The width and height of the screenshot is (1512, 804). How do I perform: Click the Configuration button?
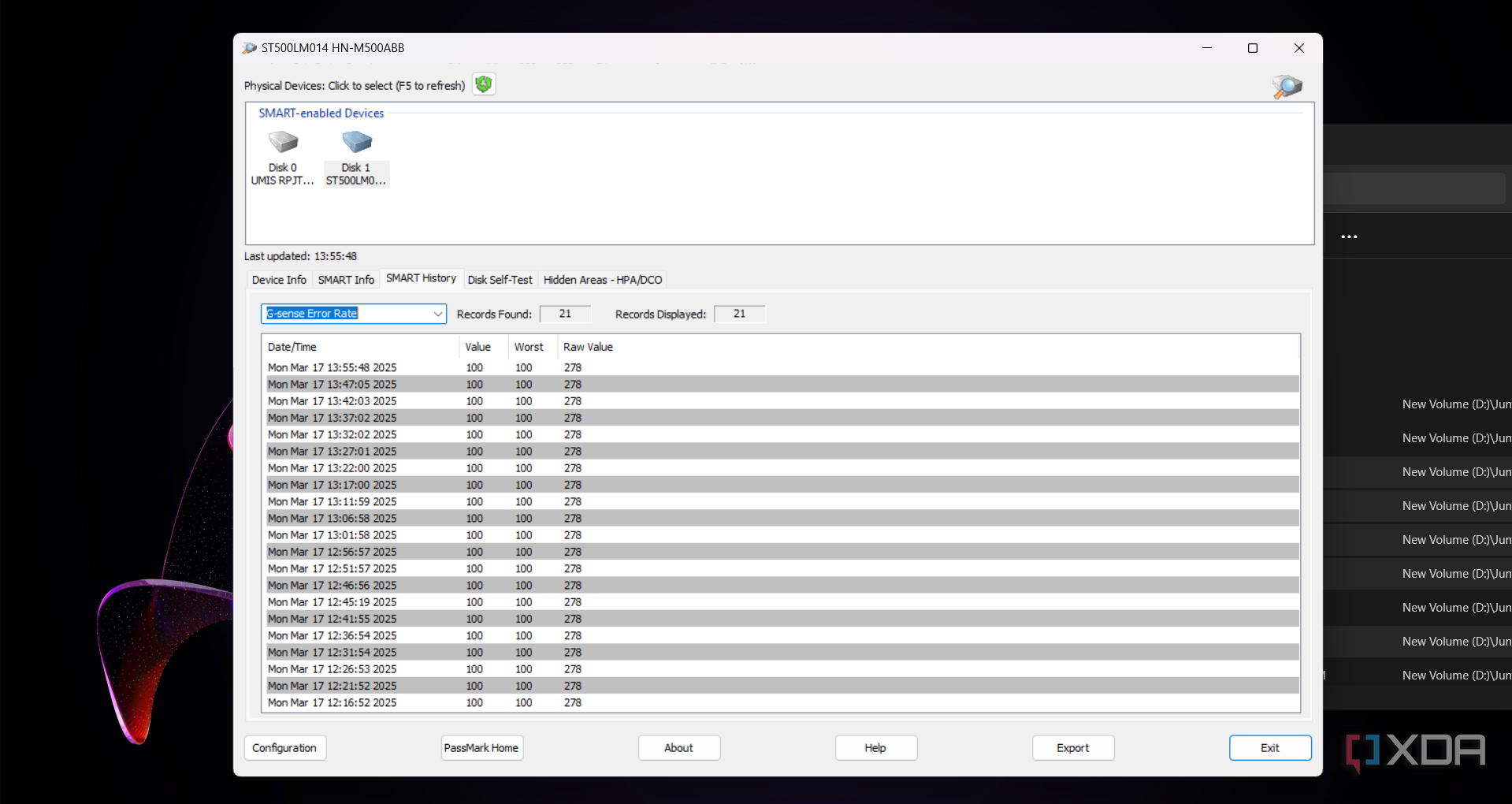point(284,748)
